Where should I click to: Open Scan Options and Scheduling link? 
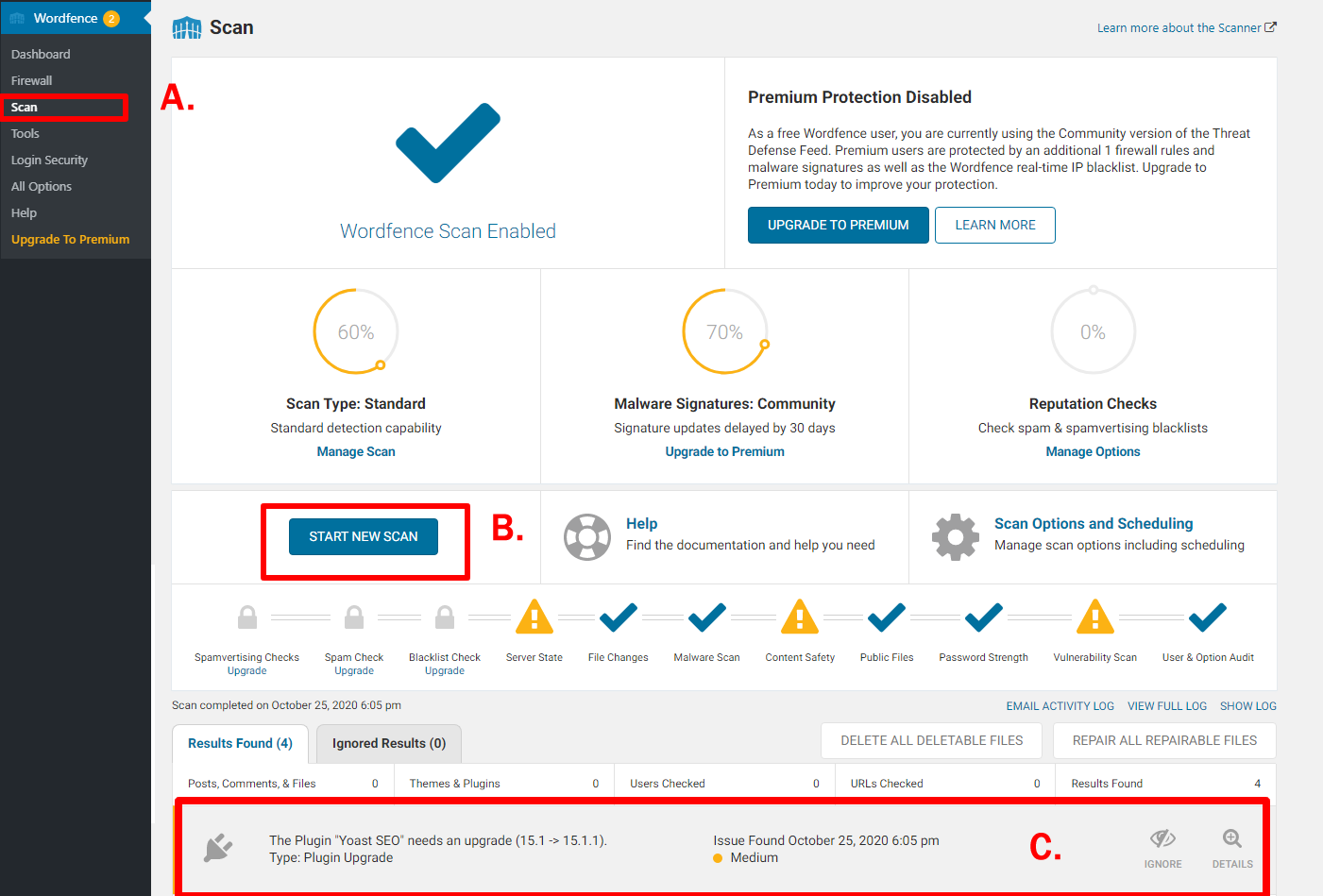(x=1094, y=523)
